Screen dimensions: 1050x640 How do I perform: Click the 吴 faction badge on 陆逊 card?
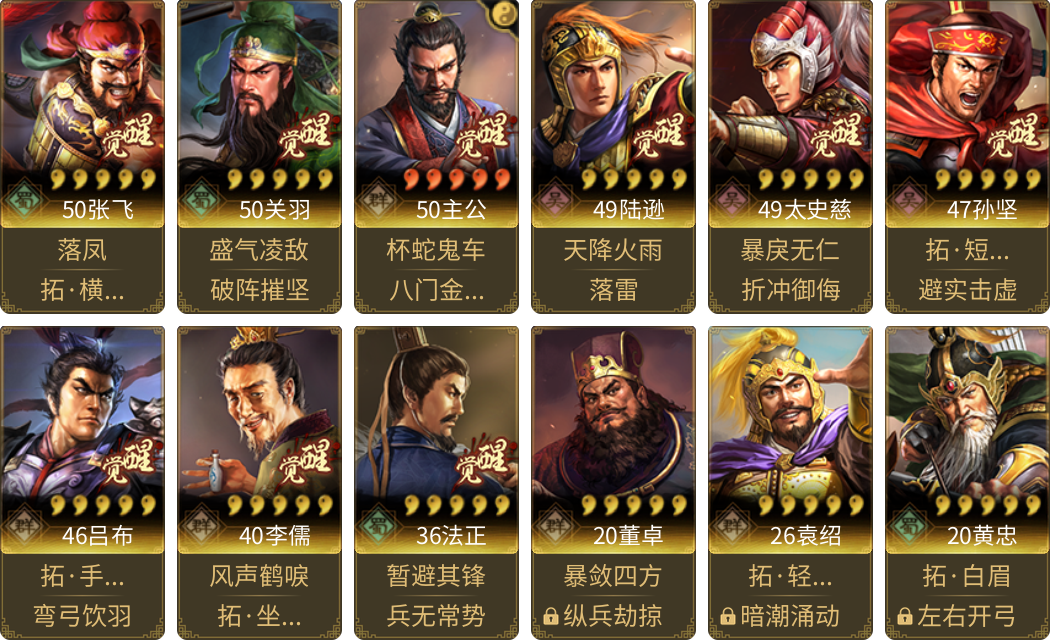tap(555, 199)
